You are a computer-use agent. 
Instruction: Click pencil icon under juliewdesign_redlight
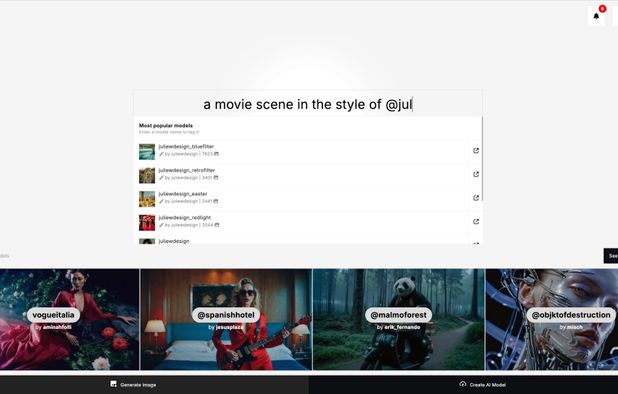click(x=161, y=225)
